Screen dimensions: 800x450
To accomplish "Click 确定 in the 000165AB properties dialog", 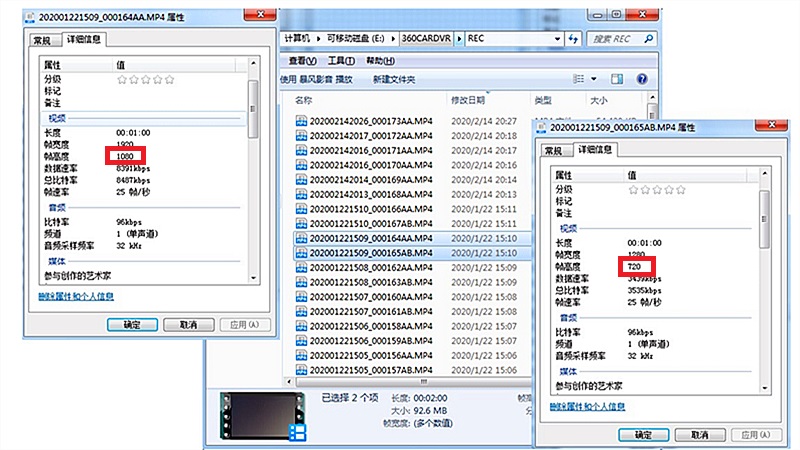I will coord(643,435).
